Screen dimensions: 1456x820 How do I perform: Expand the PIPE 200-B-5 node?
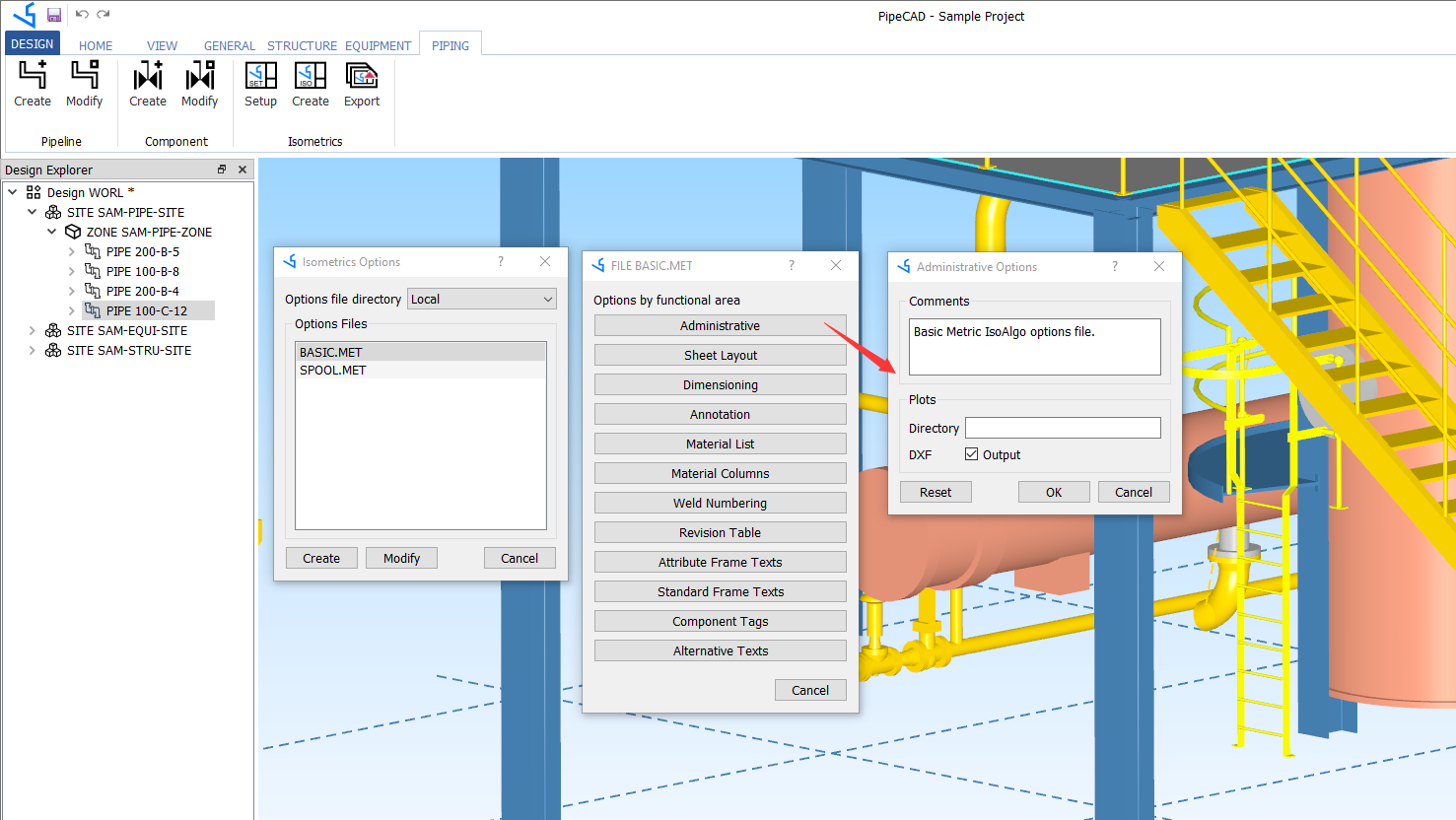click(x=72, y=251)
